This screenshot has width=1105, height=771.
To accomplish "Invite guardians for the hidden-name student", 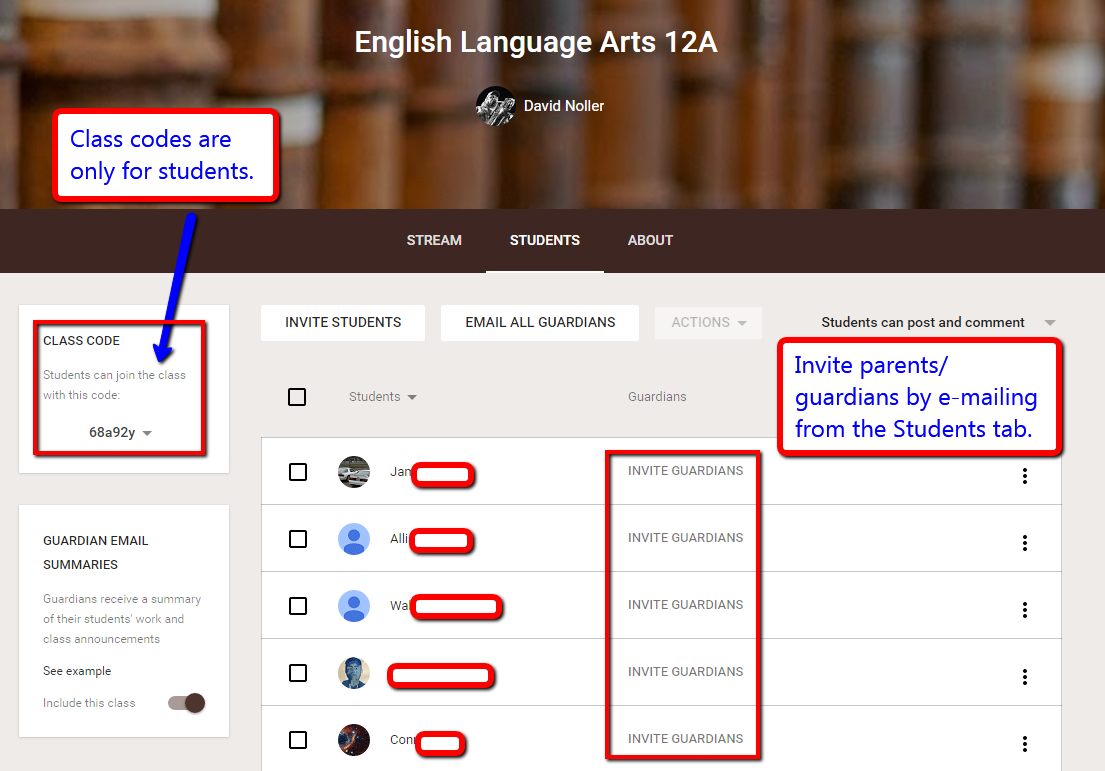I will (x=685, y=672).
